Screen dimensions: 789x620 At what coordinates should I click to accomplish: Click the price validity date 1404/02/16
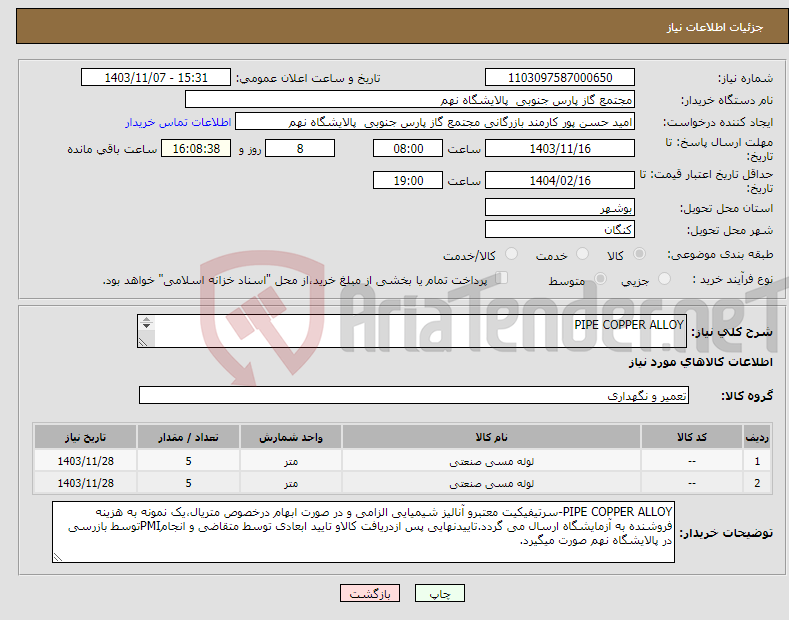[560, 180]
